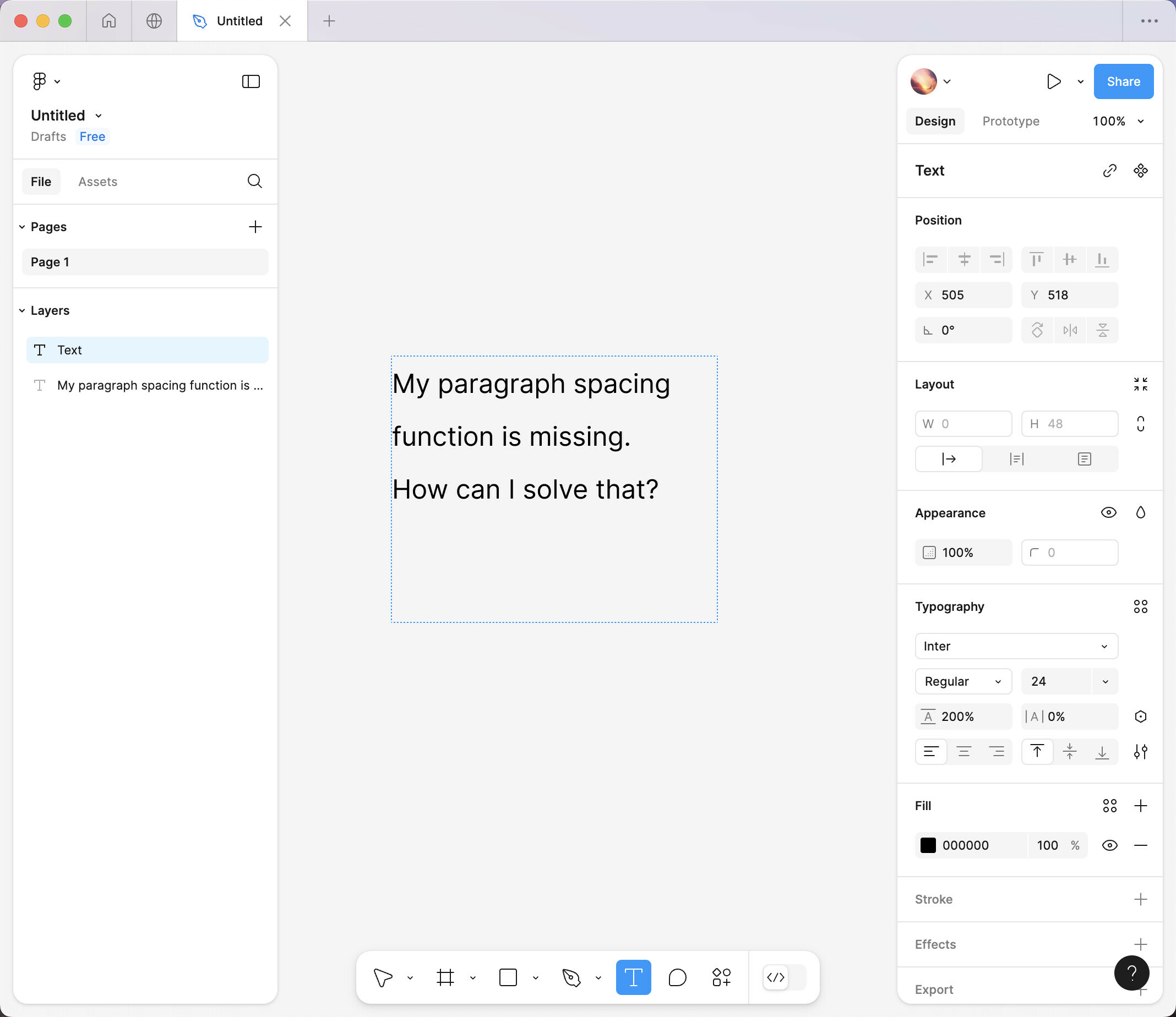Viewport: 1176px width, 1017px height.
Task: Toggle the sidebar collapse icon
Action: [251, 81]
